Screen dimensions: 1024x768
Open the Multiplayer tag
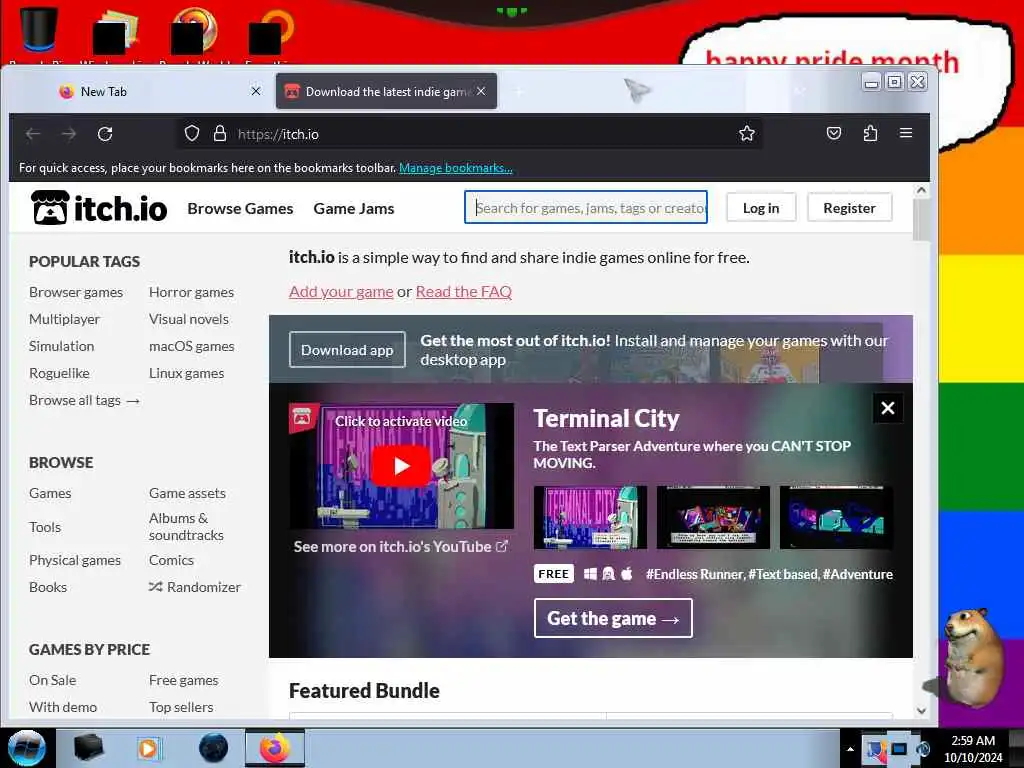pos(65,319)
